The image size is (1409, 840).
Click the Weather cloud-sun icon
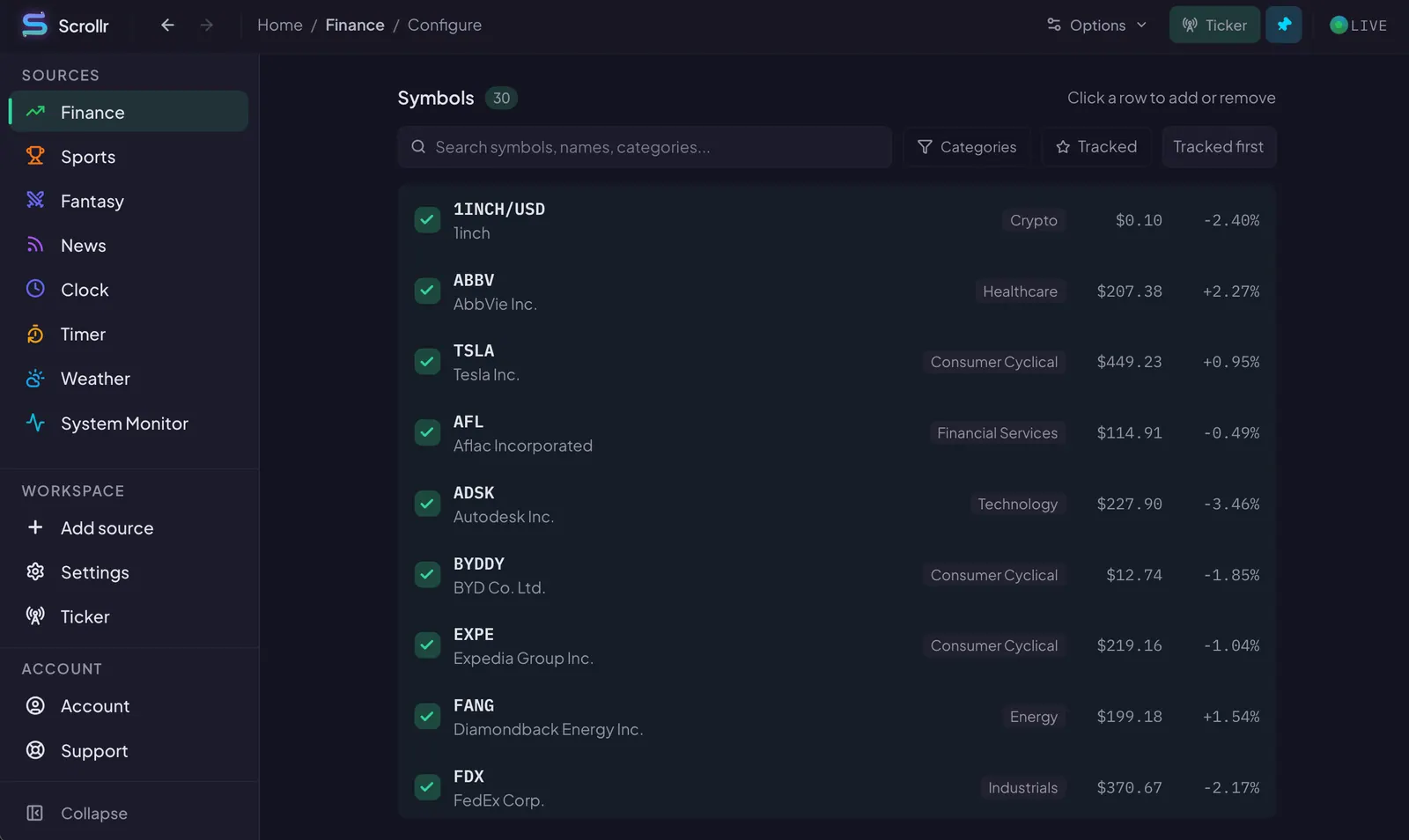click(35, 378)
